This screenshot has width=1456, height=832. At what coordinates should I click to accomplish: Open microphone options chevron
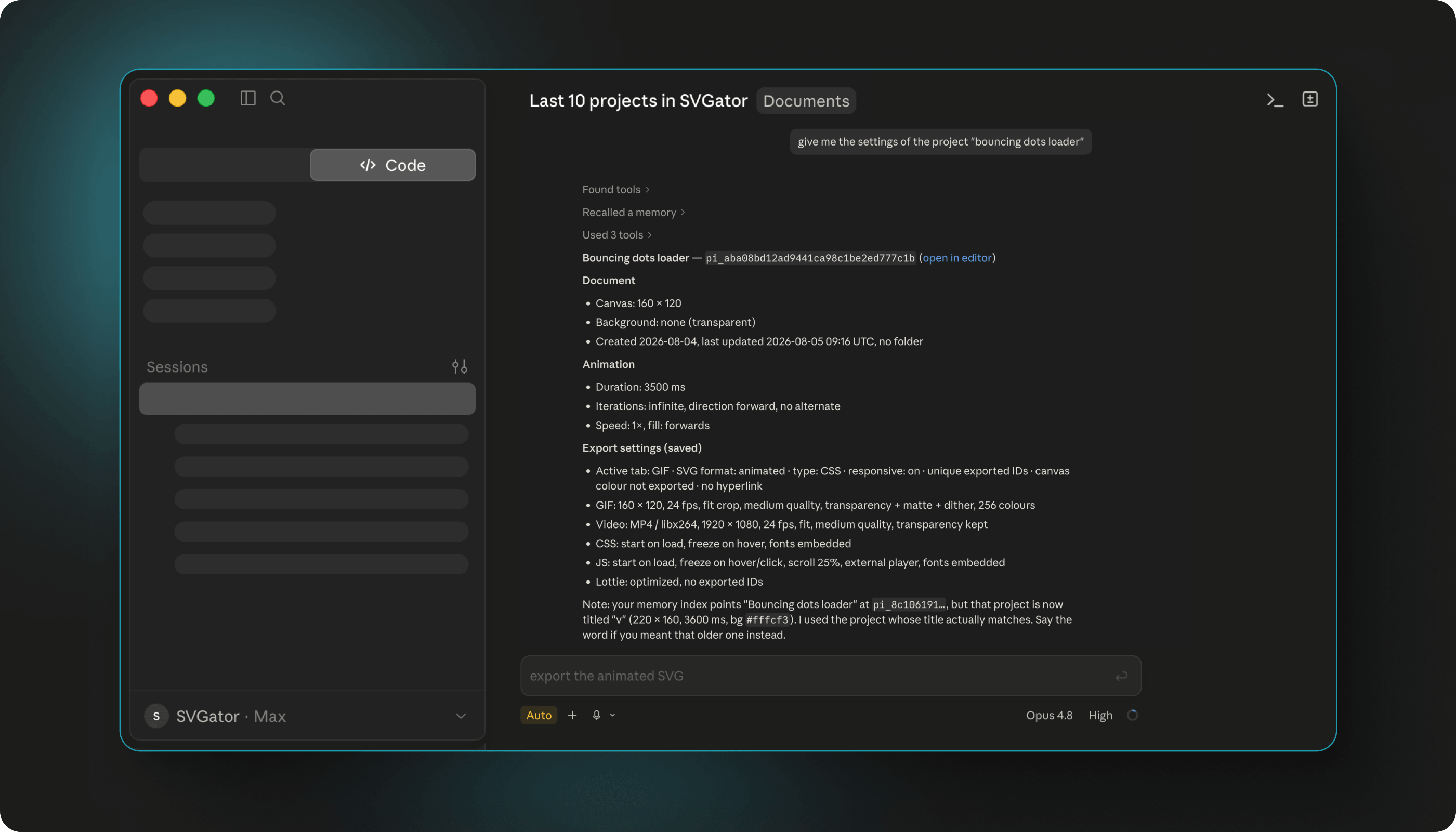pyautogui.click(x=612, y=715)
